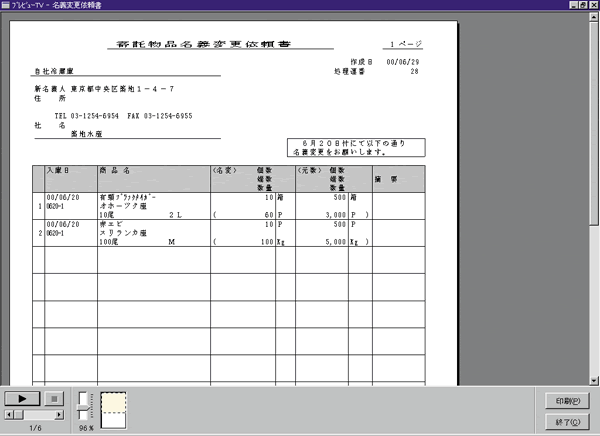600x436 pixels.
Task: Adjust the zoom level slider handle
Action: pos(84,408)
